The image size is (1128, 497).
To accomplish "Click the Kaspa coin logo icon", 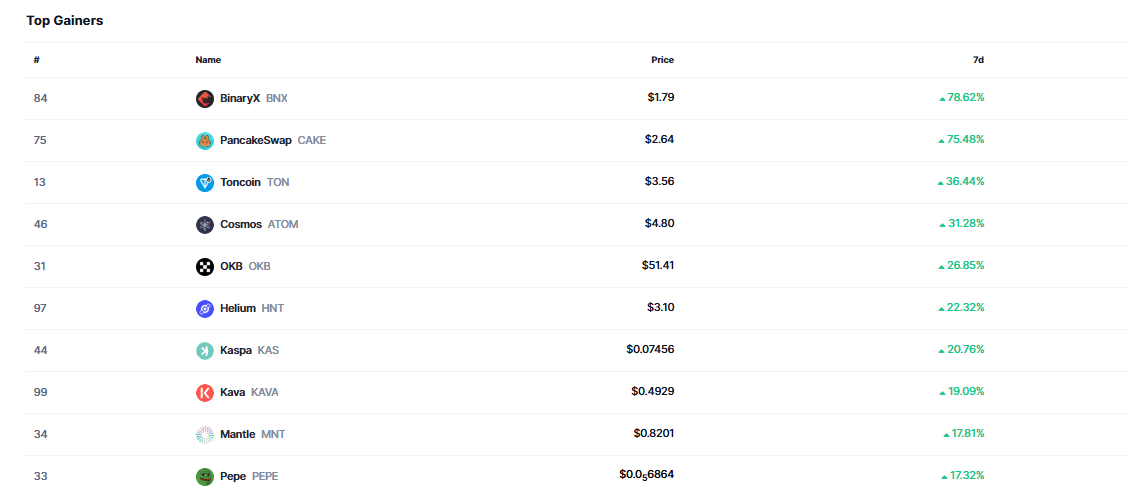I will 205,350.
